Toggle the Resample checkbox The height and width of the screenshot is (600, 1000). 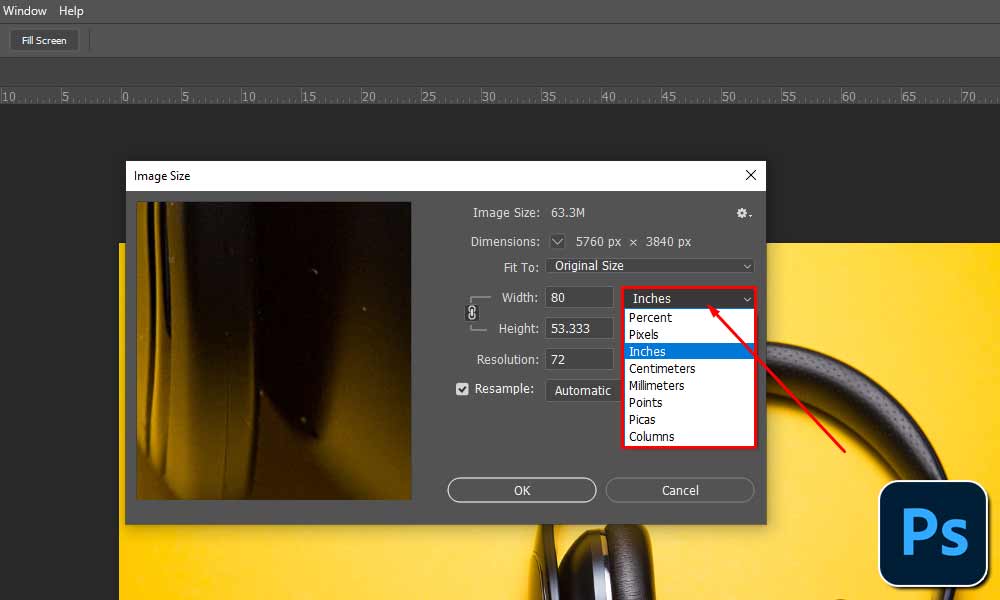462,389
